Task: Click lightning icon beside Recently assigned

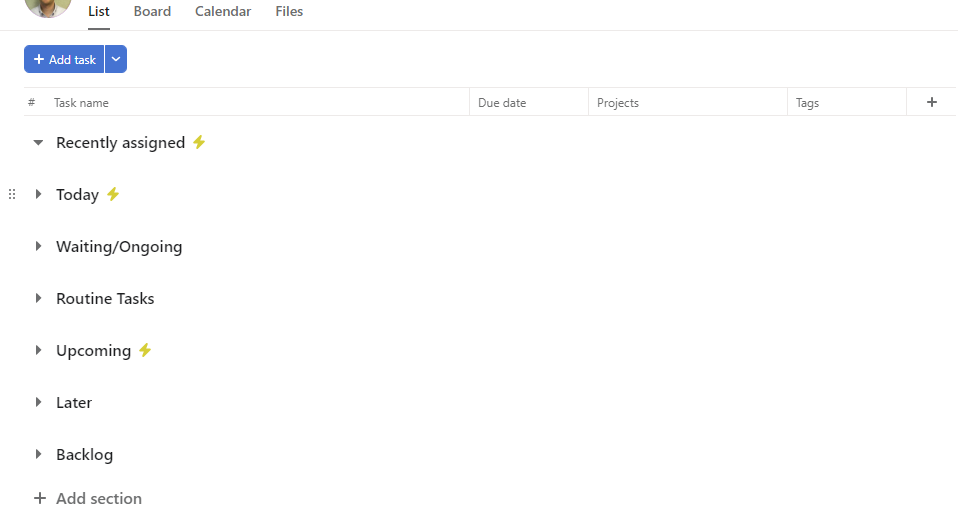Action: (x=199, y=142)
